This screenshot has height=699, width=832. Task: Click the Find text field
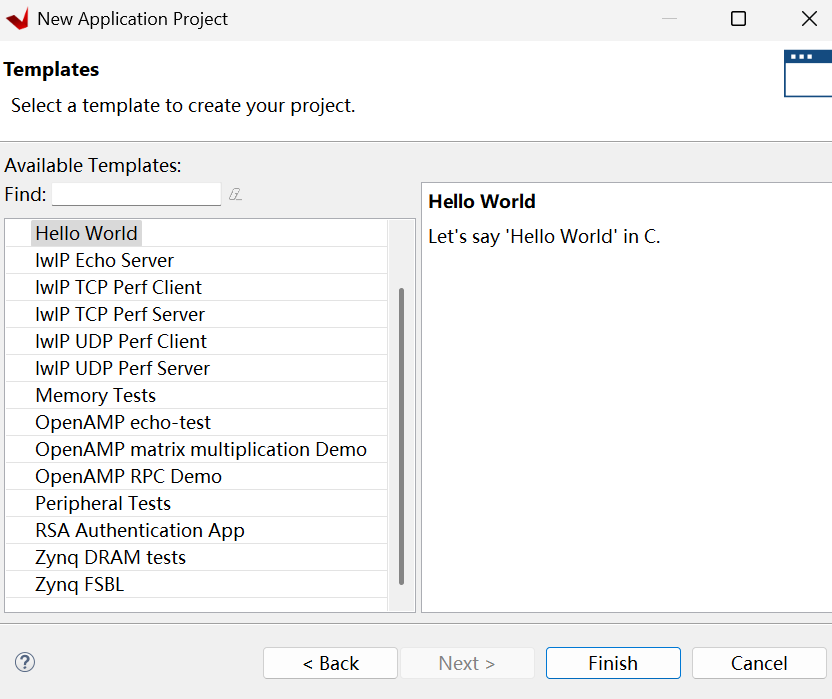tap(136, 194)
